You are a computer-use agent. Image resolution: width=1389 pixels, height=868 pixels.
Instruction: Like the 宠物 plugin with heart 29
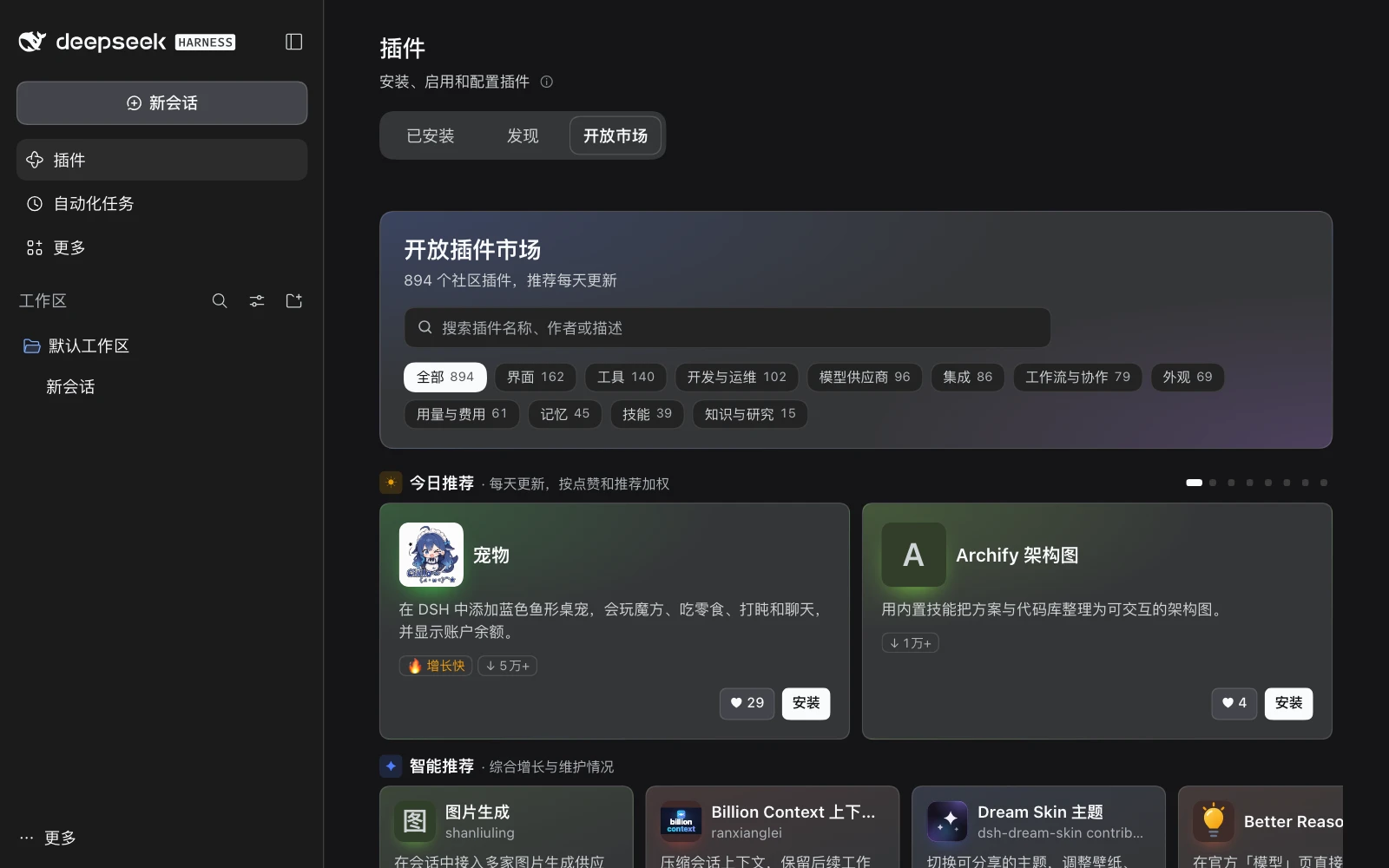click(x=747, y=703)
